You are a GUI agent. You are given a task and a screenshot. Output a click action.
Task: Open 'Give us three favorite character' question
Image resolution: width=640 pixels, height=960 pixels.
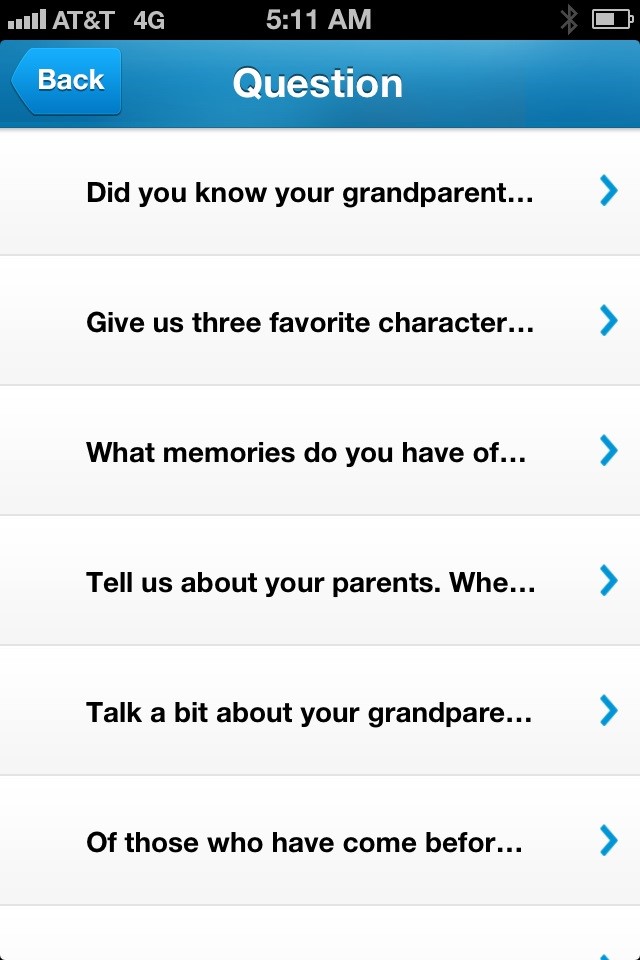tap(310, 322)
